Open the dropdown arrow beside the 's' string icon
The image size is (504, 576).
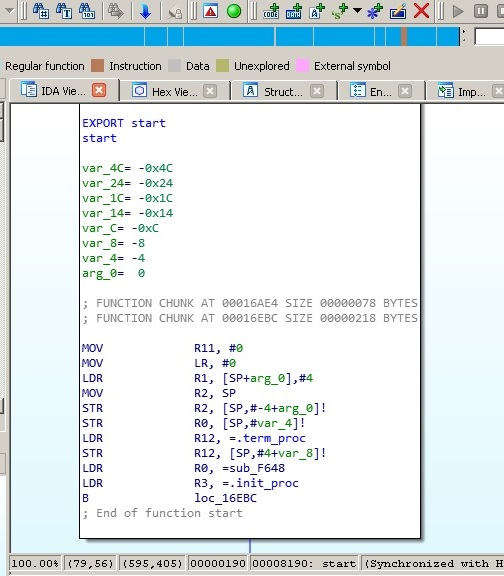[357, 11]
